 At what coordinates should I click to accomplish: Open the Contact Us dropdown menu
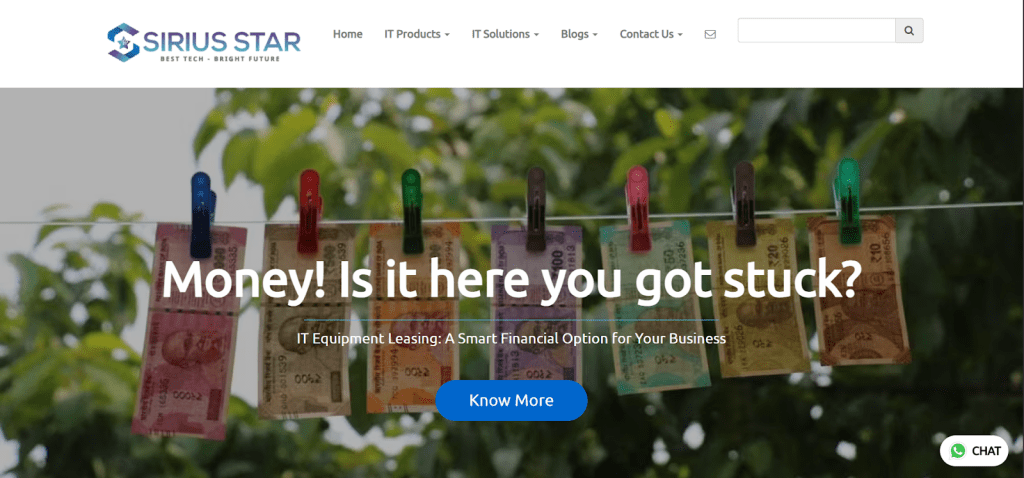point(651,34)
